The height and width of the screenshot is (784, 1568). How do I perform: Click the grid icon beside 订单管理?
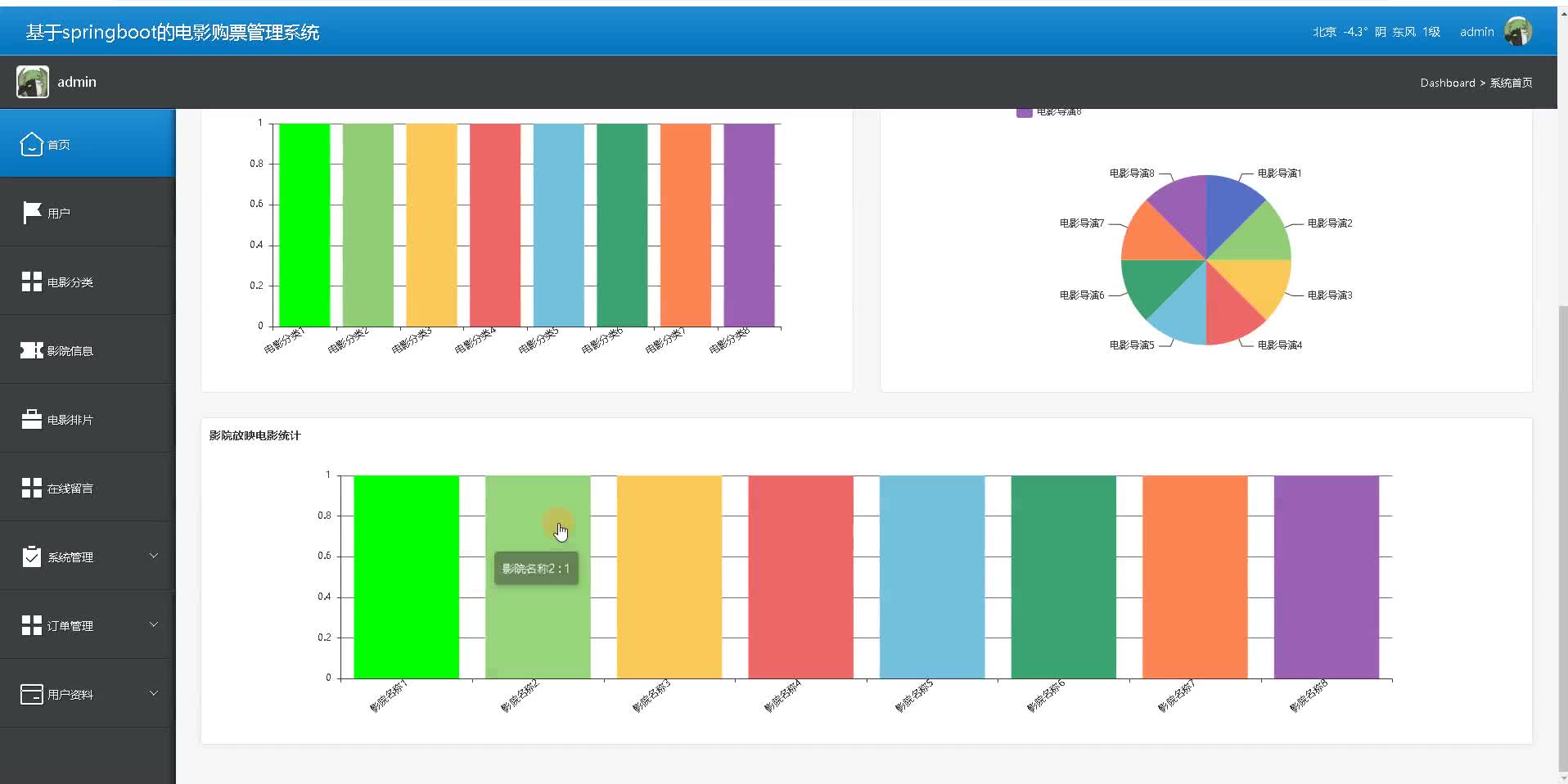31,625
